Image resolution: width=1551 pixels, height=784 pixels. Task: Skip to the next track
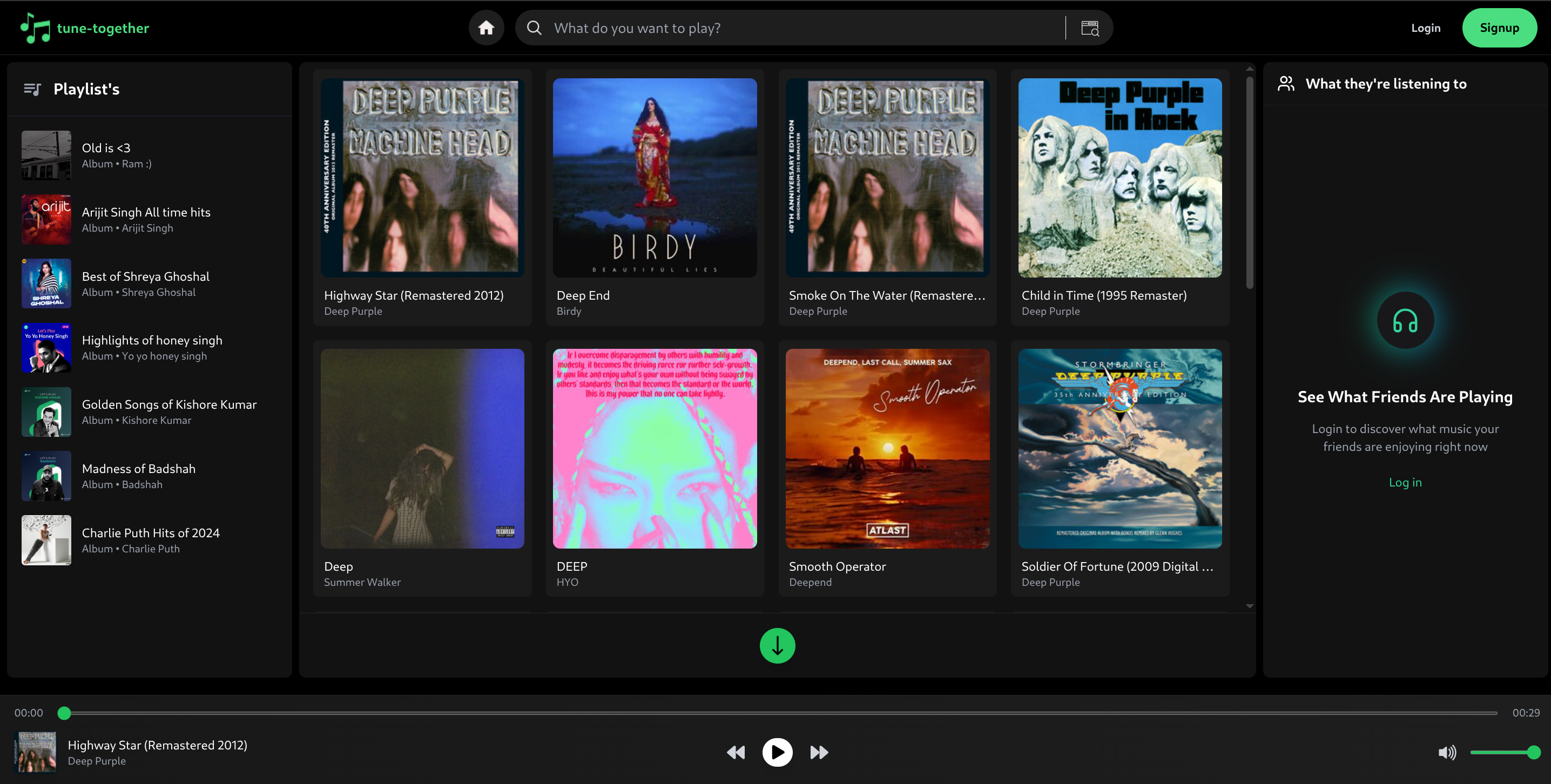point(819,752)
